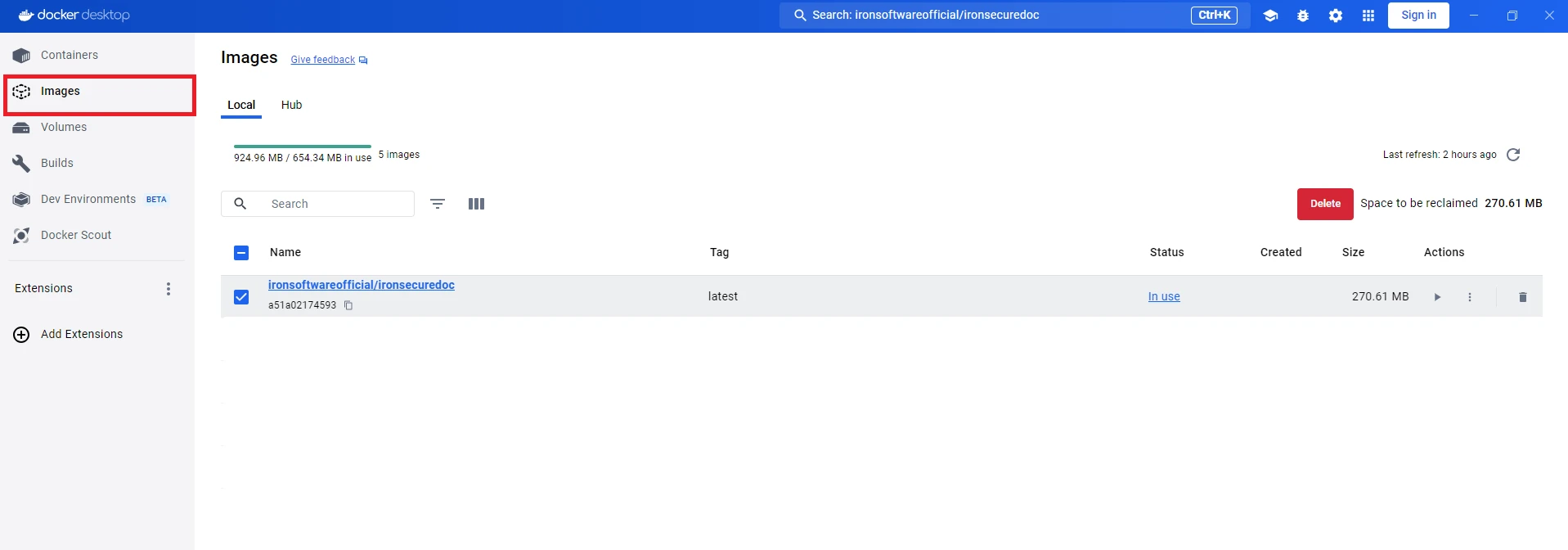
Task: Open more actions menu for ironsecuredoc
Action: point(1470,297)
